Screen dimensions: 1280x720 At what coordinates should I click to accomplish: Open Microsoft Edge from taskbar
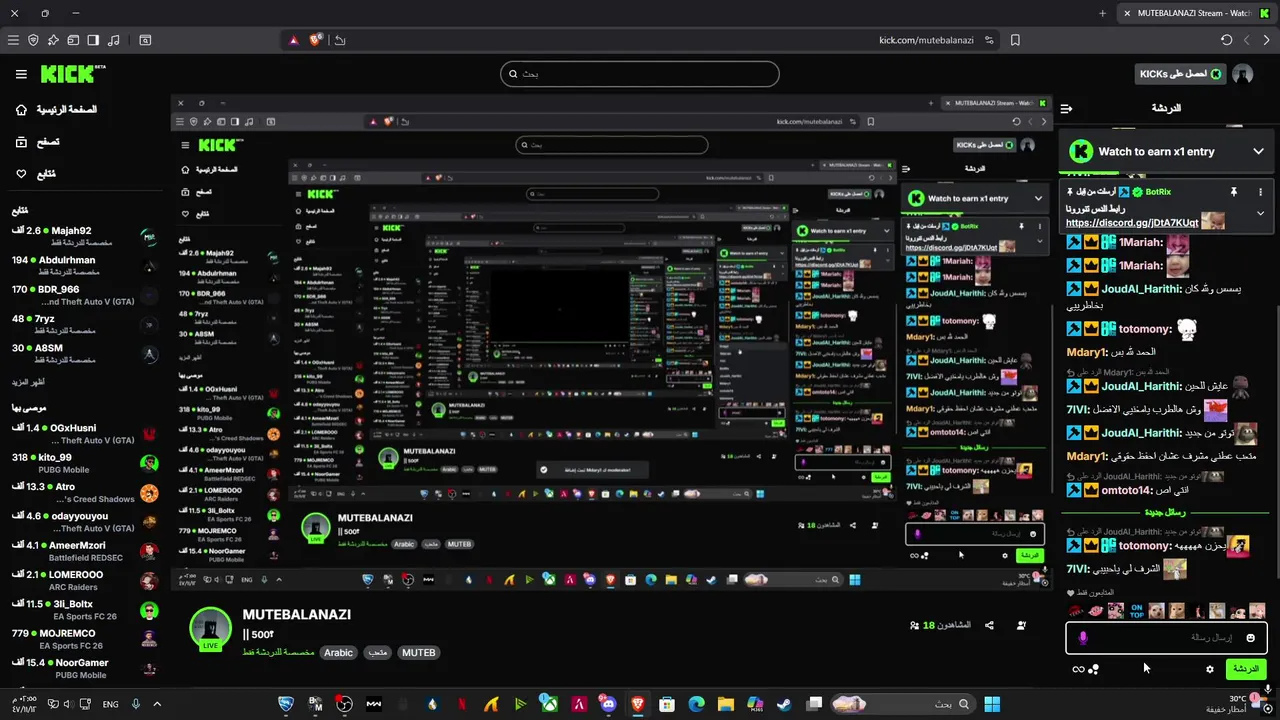696,704
